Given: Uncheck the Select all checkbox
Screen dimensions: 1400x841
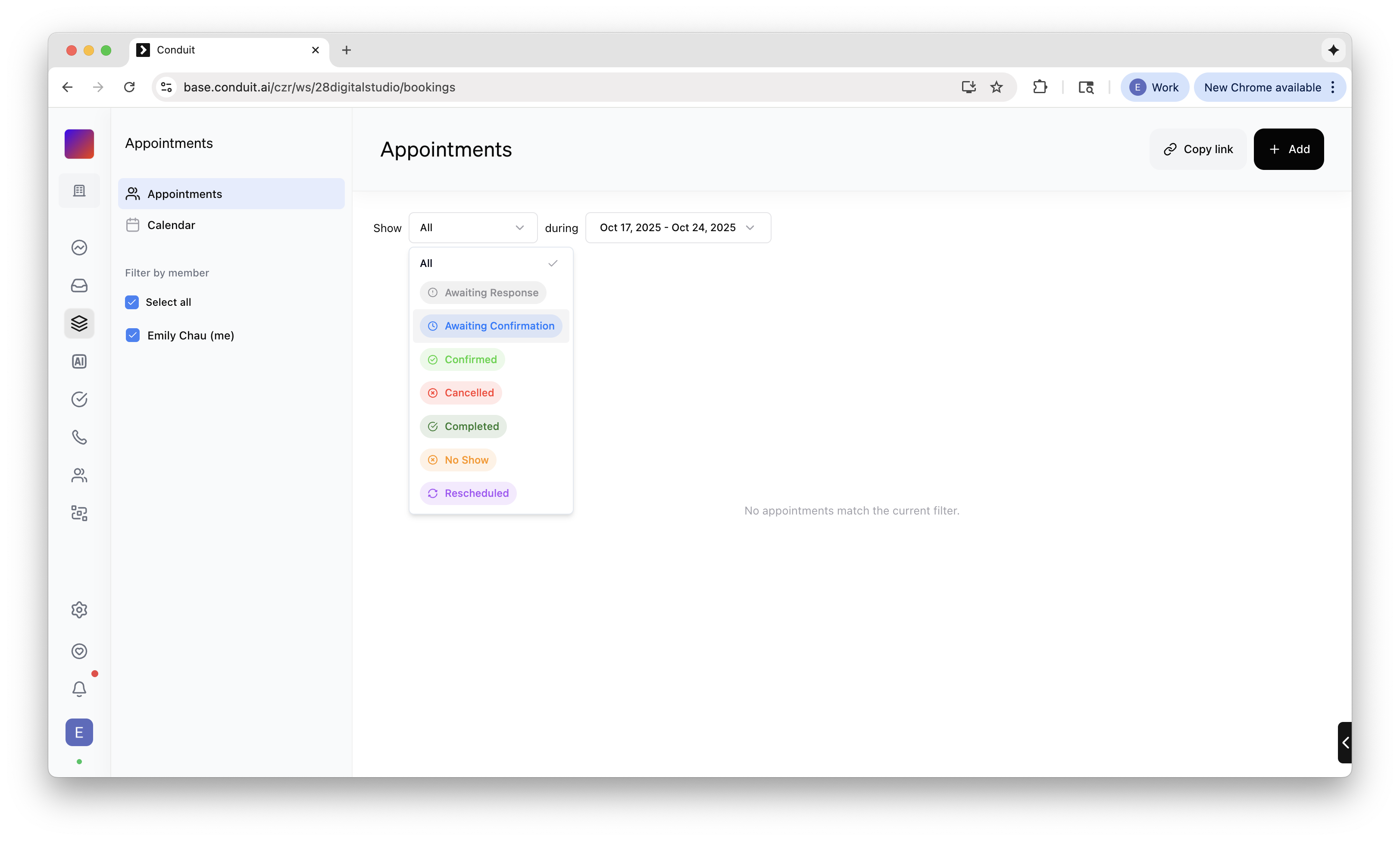Looking at the screenshot, I should pyautogui.click(x=132, y=302).
